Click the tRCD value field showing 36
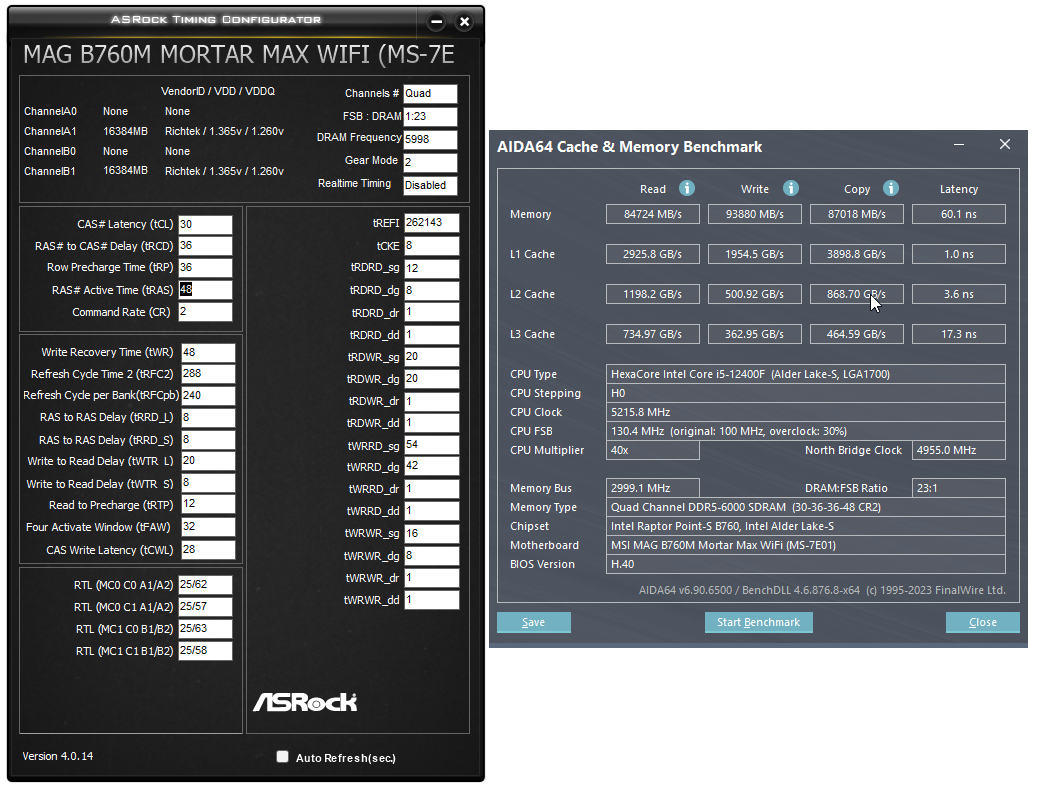 (x=205, y=246)
